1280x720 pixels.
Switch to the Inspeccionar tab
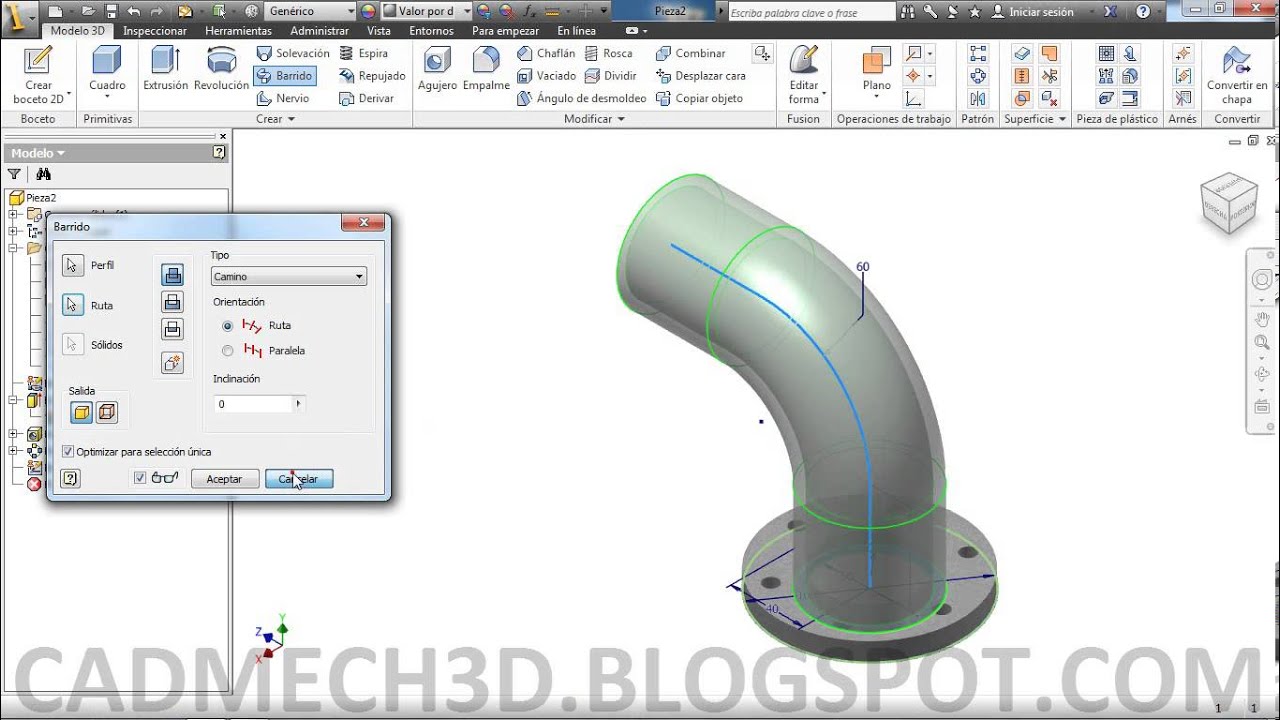[155, 31]
